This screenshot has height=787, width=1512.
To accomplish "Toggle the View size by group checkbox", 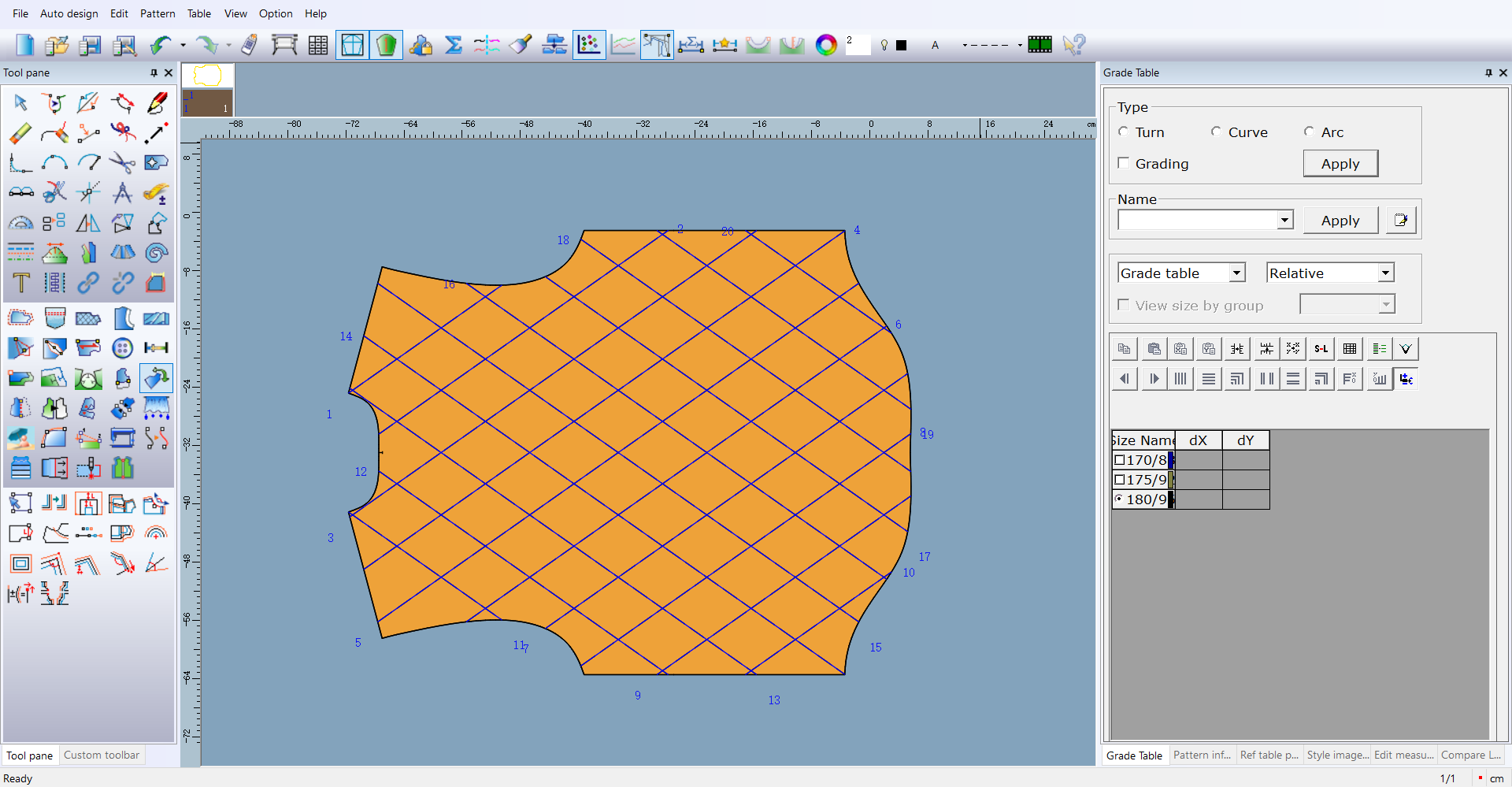I will tap(1124, 305).
